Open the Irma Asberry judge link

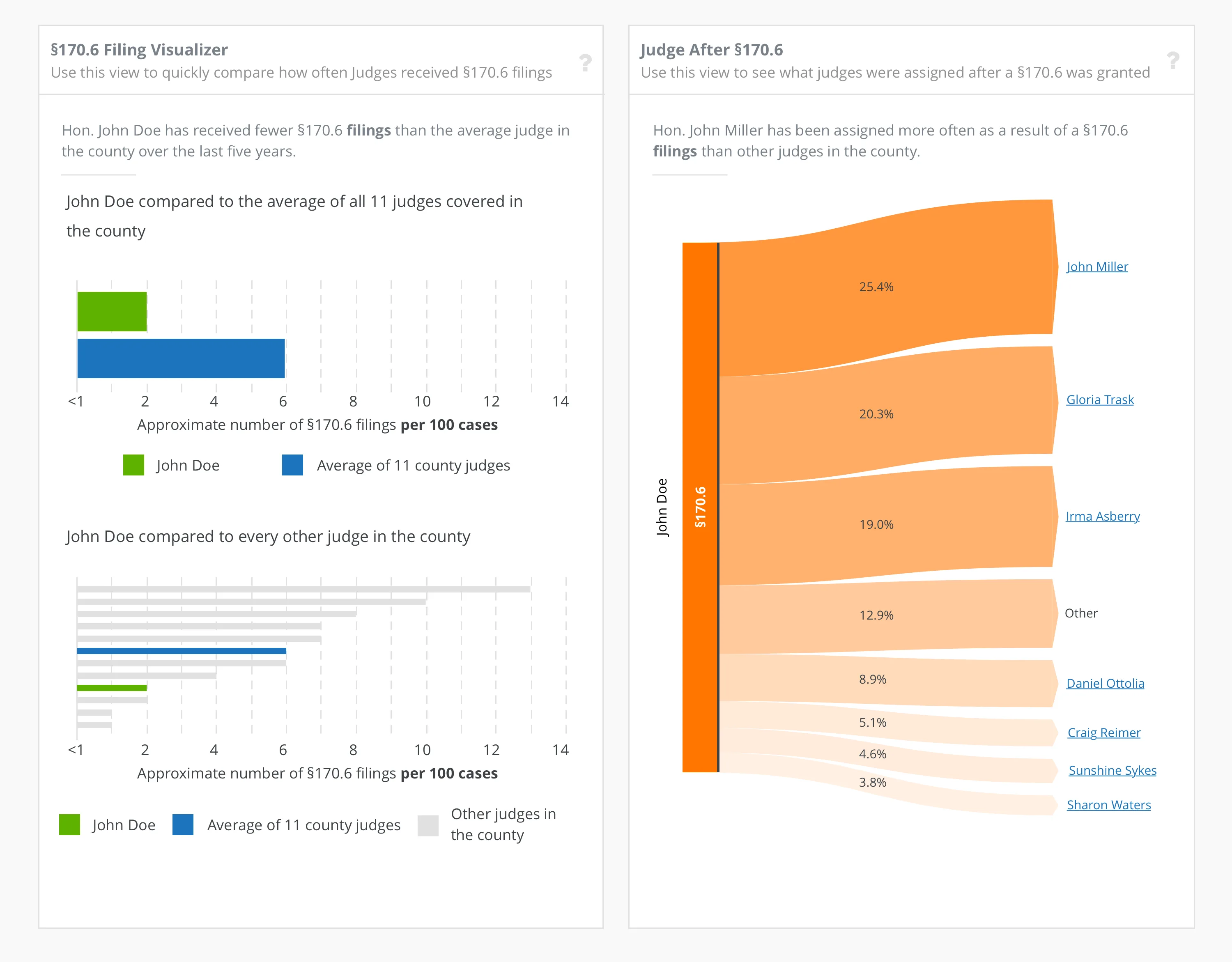(x=1102, y=517)
